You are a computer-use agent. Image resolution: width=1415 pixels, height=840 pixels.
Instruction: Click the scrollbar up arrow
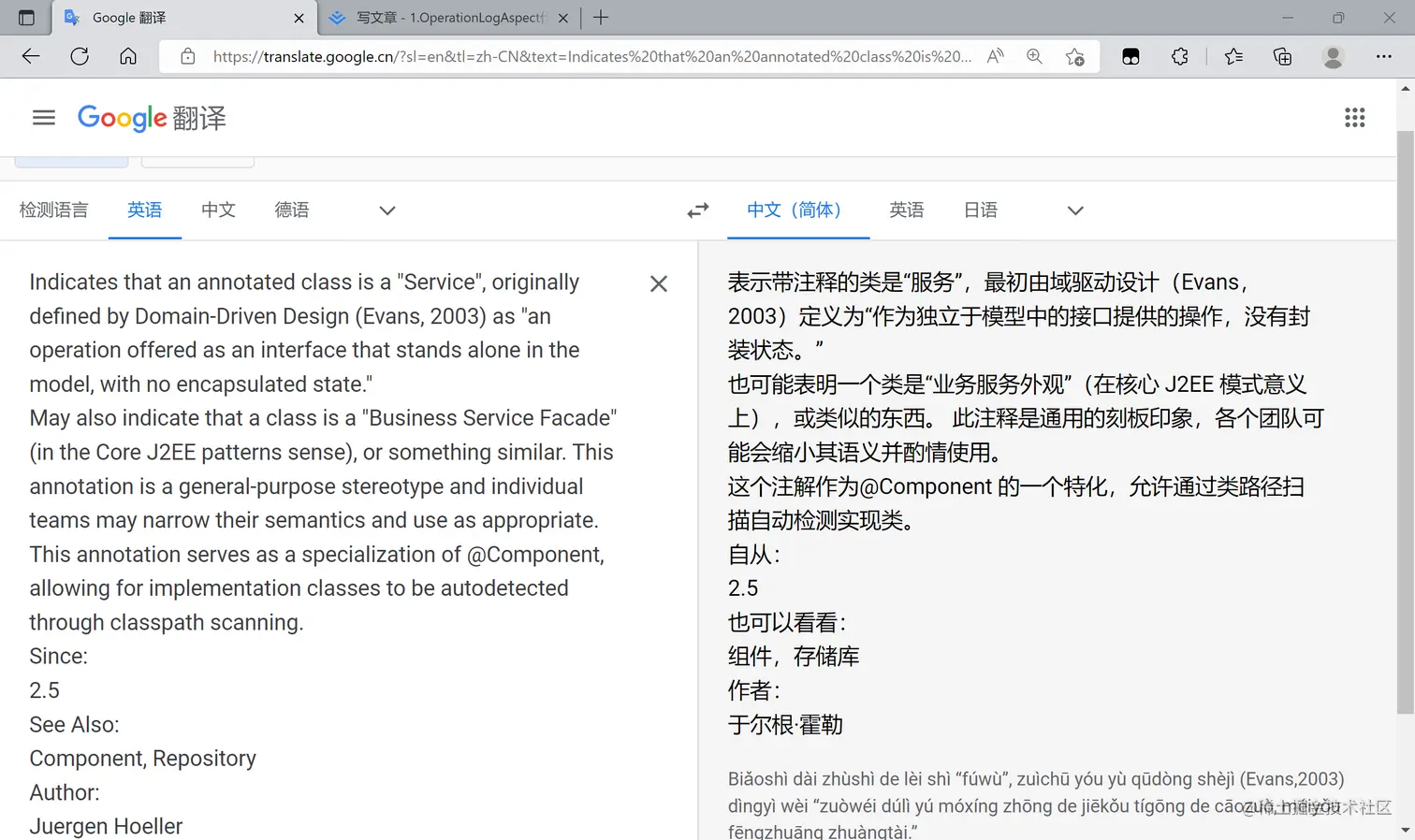pyautogui.click(x=1406, y=88)
